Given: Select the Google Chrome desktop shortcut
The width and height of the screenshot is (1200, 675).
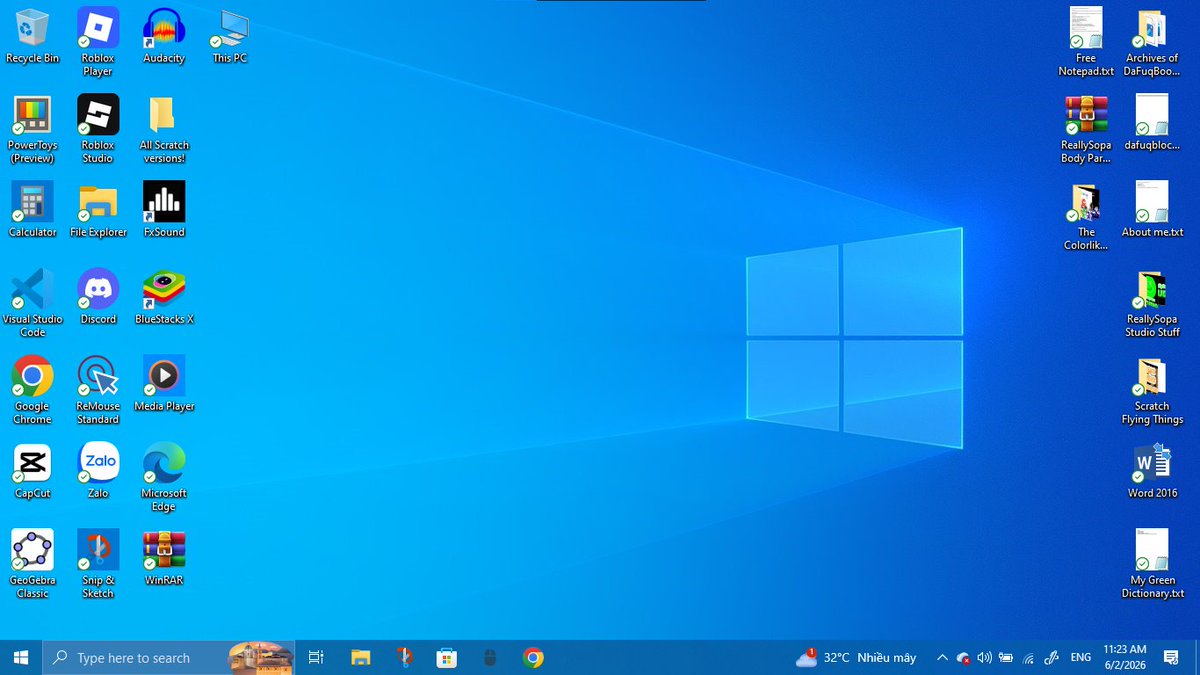Looking at the screenshot, I should pos(32,390).
